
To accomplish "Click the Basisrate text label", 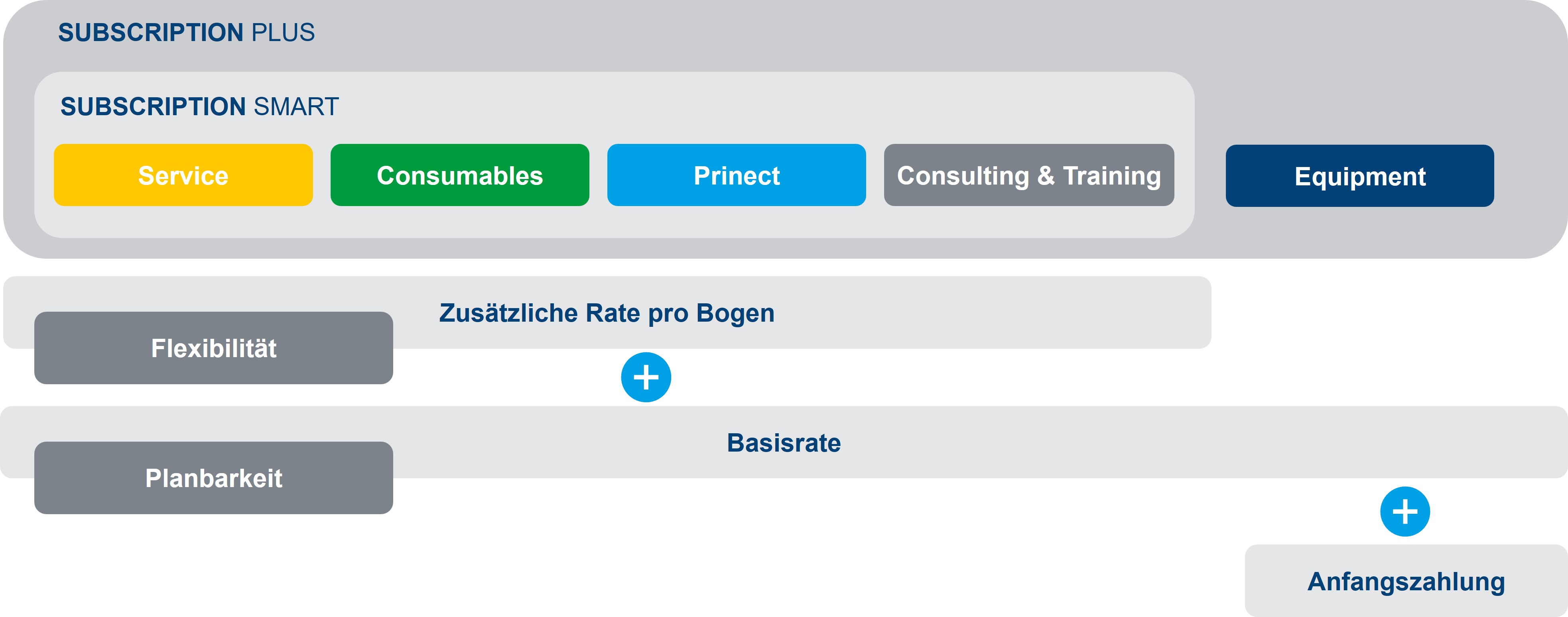I will pyautogui.click(x=784, y=443).
